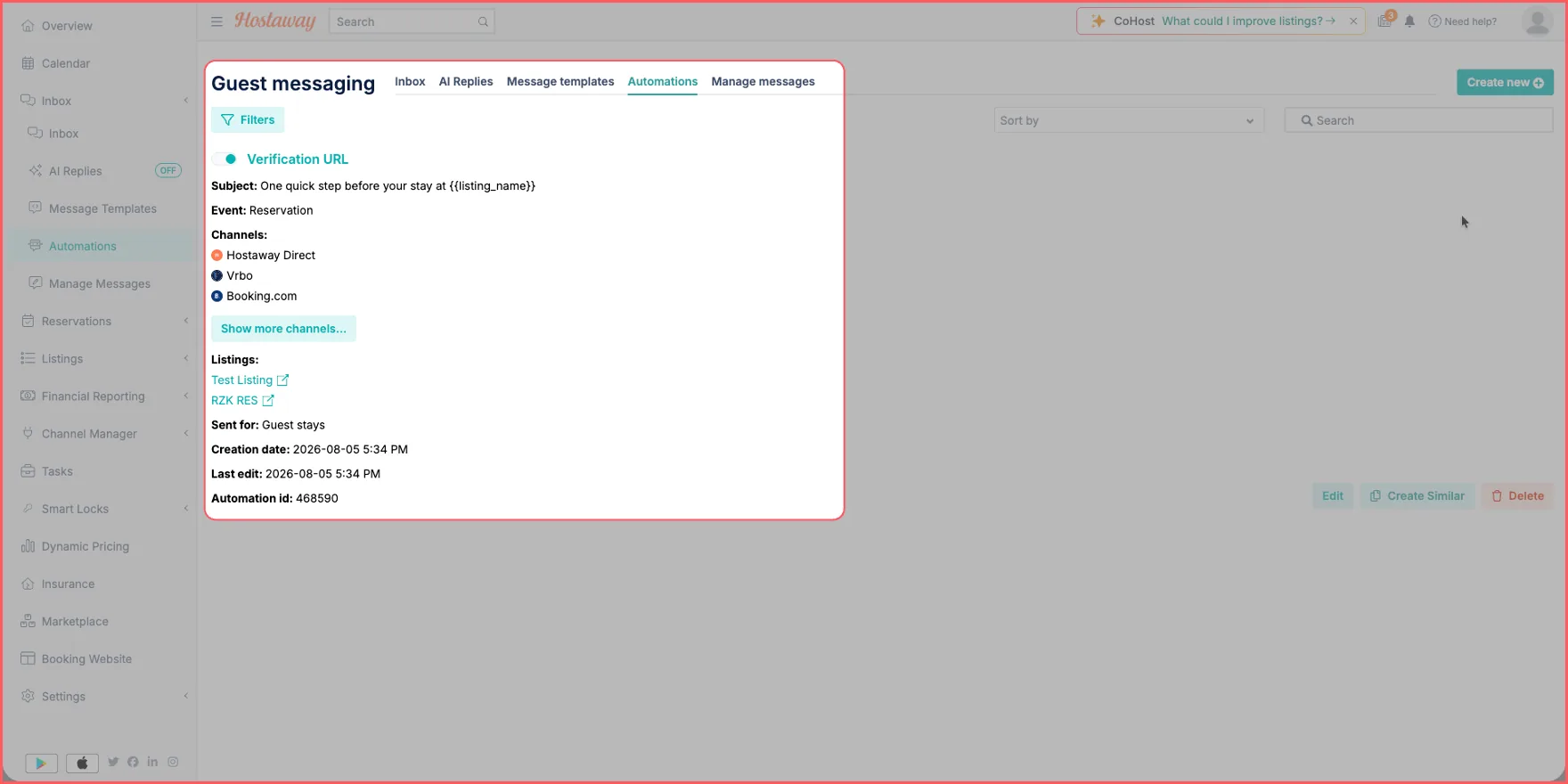Click the Booking.com channel icon
Screen dimensions: 1568x784
coord(216,296)
